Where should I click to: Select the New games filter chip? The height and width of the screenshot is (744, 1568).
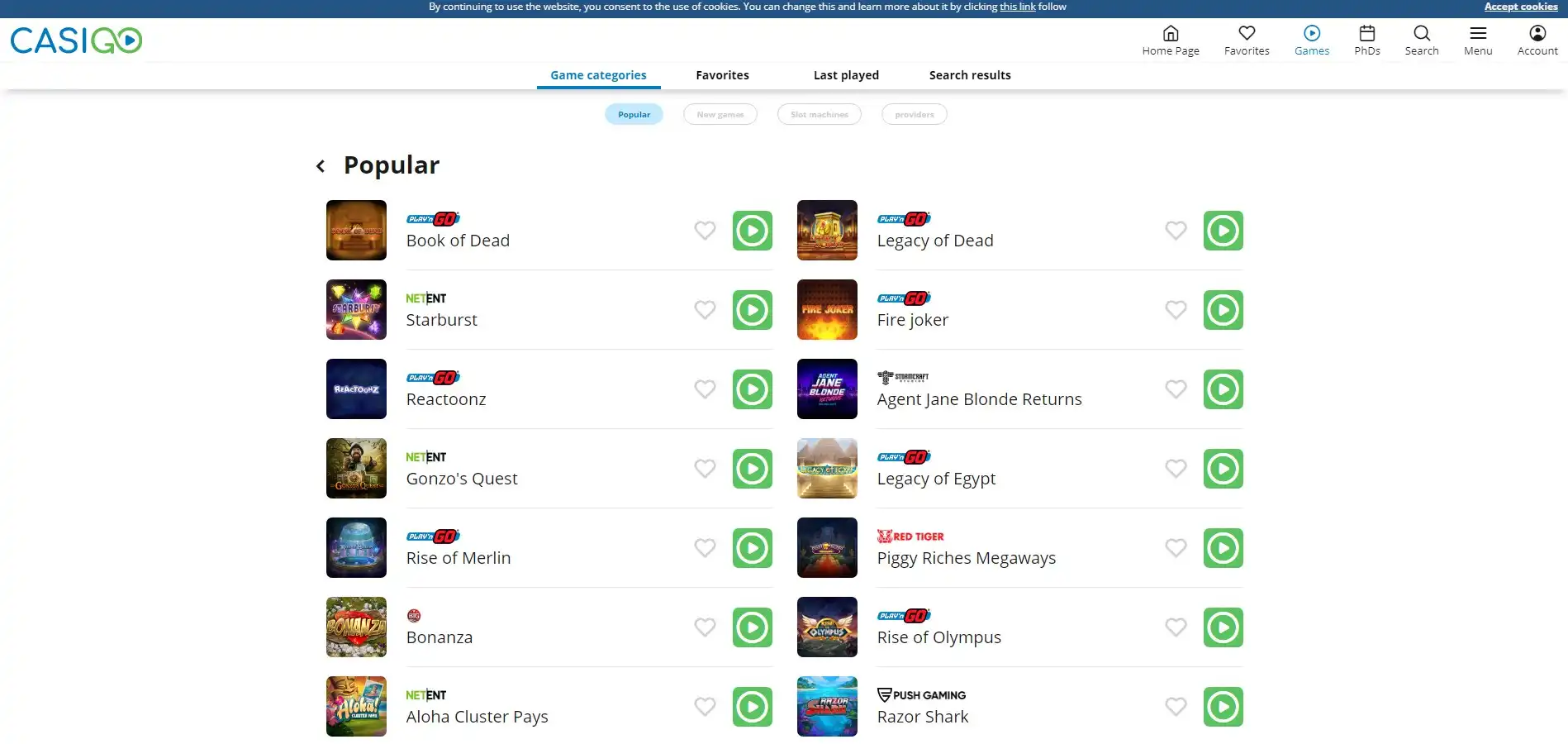720,114
